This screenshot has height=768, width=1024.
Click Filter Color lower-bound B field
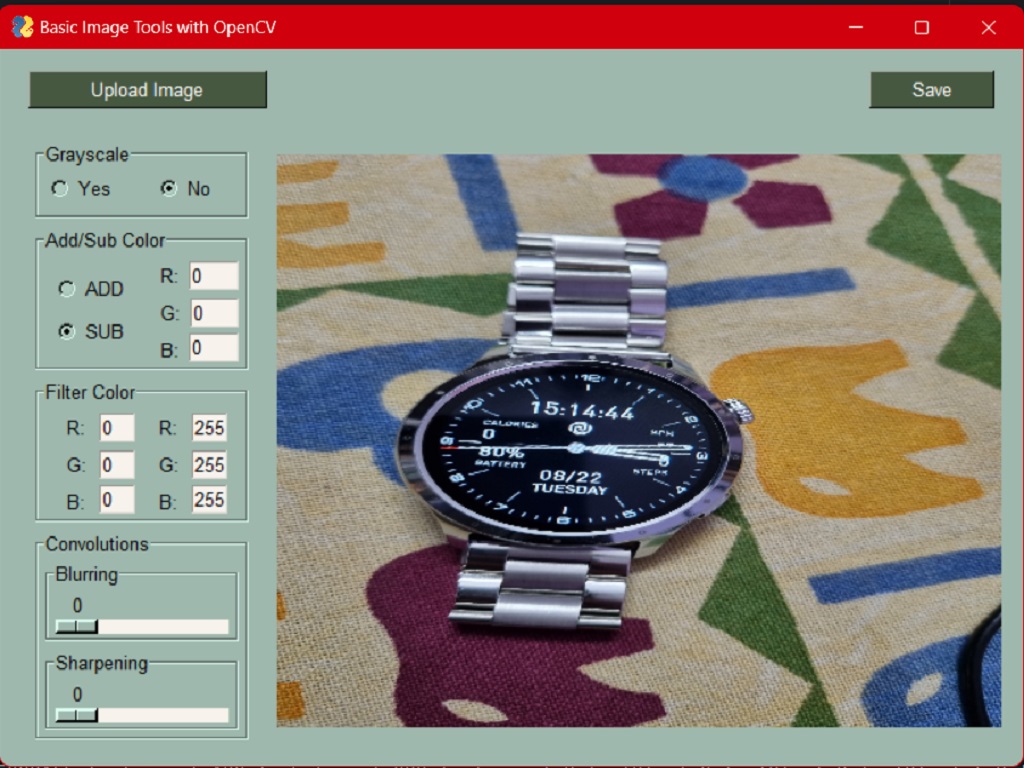point(117,500)
